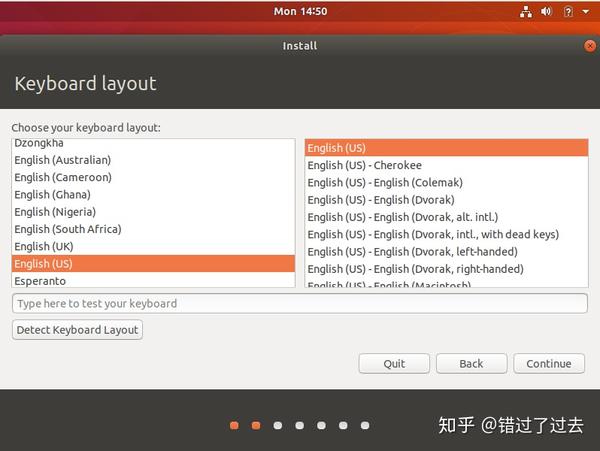Open the accessibility help icon with question mark
This screenshot has height=451, width=600.
568,12
